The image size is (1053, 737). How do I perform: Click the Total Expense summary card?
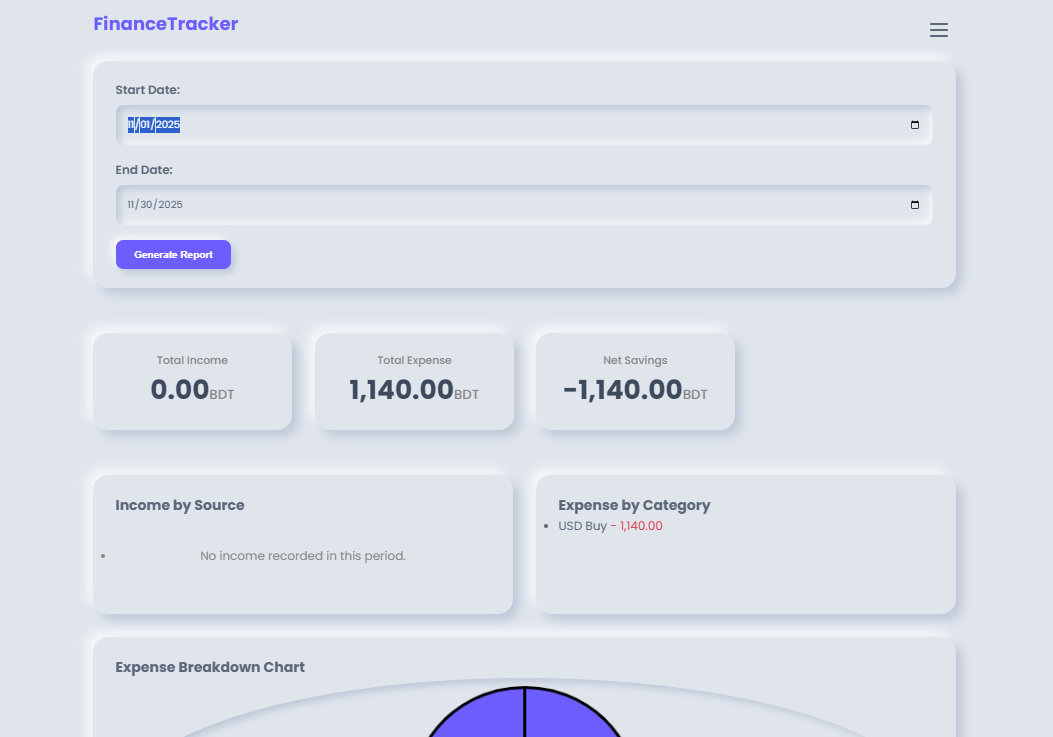pos(414,381)
